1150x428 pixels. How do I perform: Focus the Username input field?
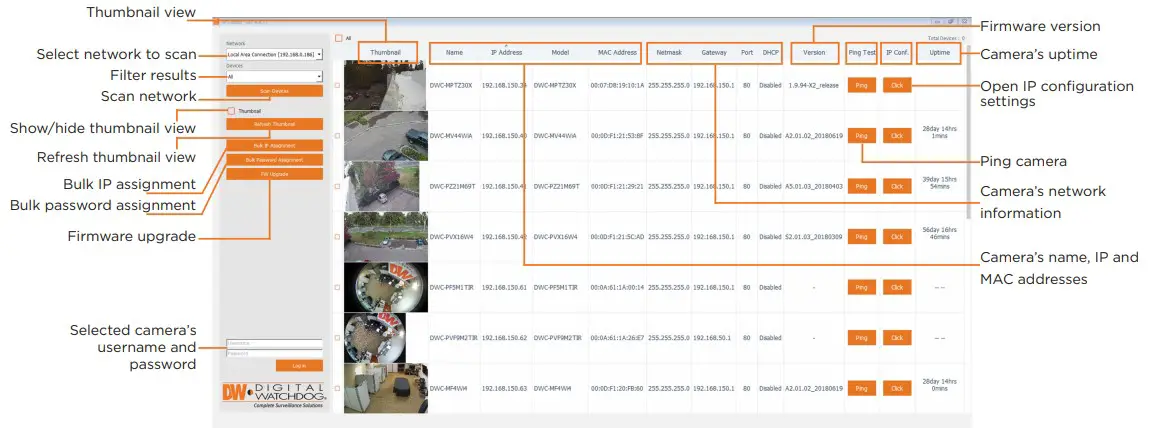click(274, 343)
